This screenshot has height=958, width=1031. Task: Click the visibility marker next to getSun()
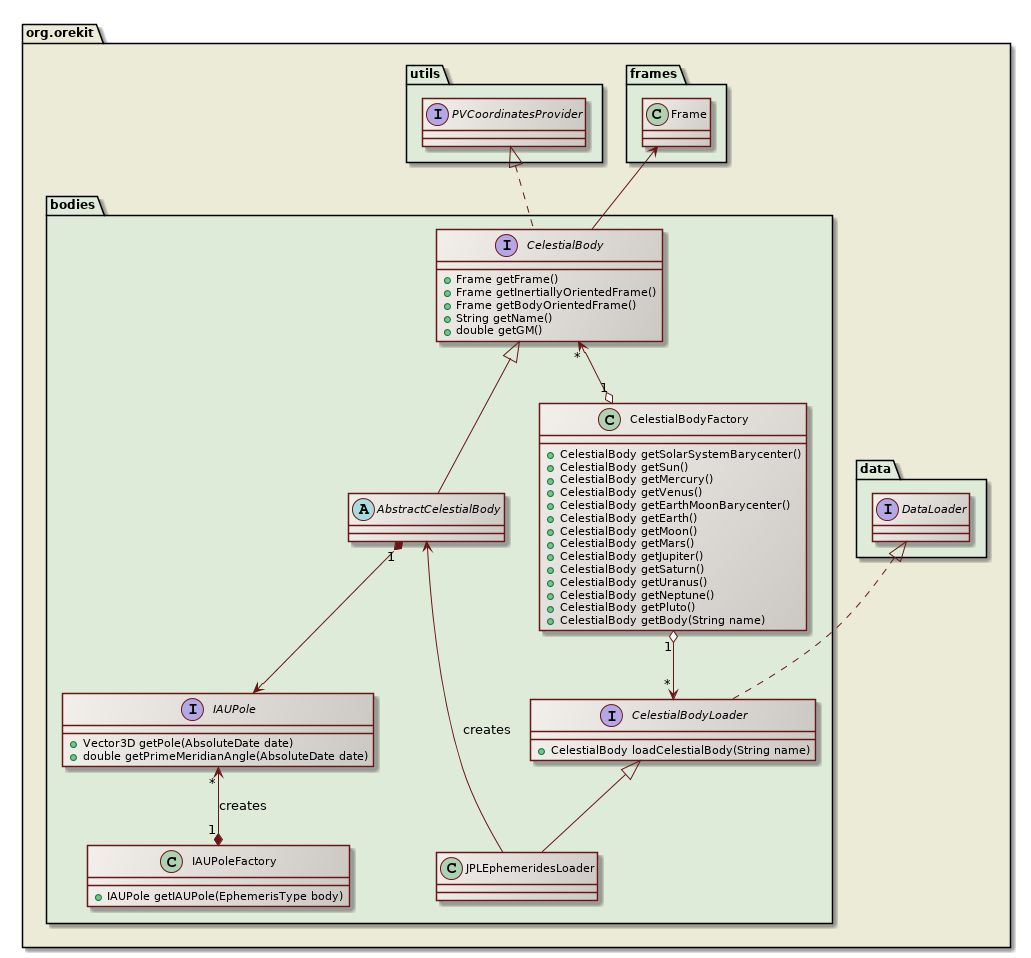tap(550, 467)
